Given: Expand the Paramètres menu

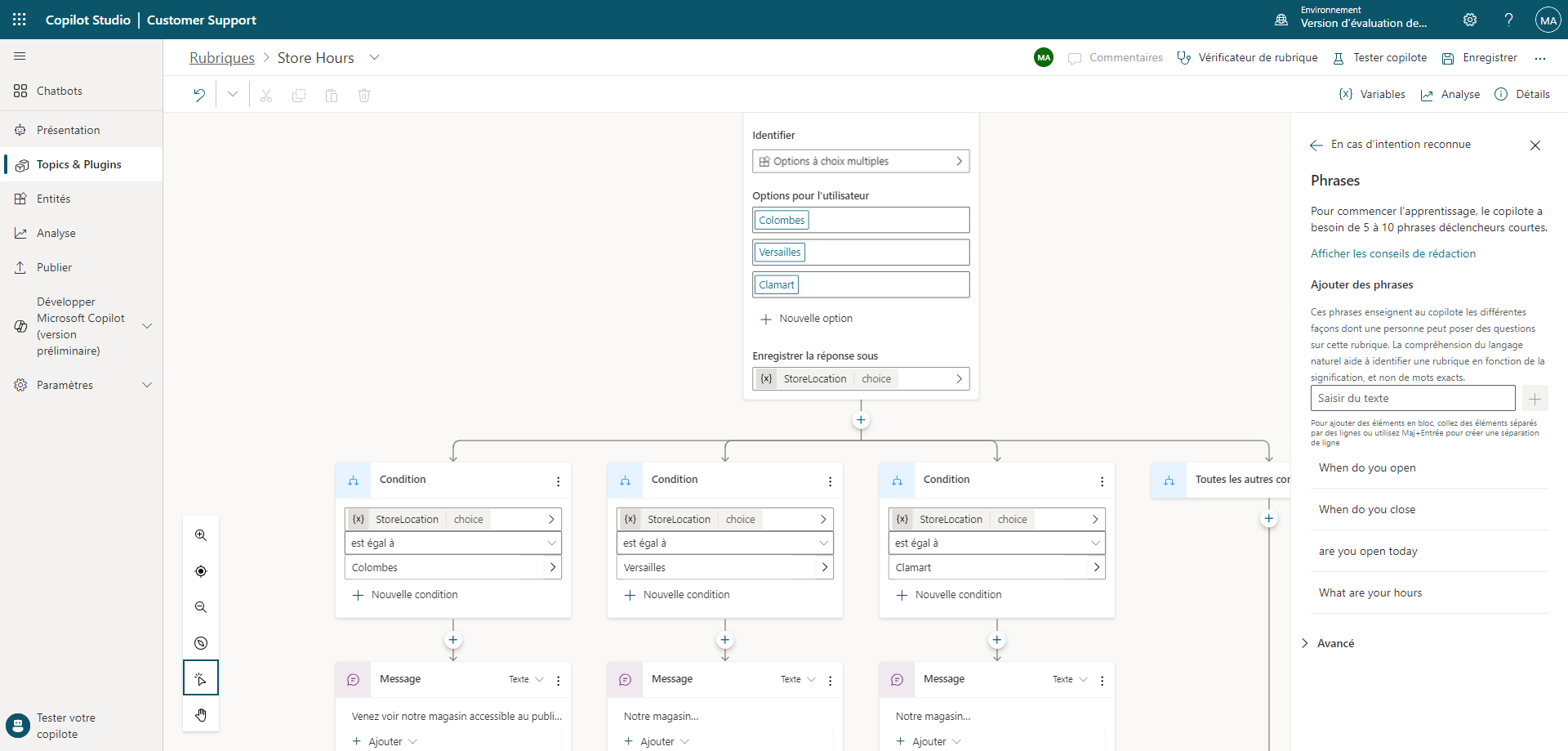Looking at the screenshot, I should (x=147, y=385).
